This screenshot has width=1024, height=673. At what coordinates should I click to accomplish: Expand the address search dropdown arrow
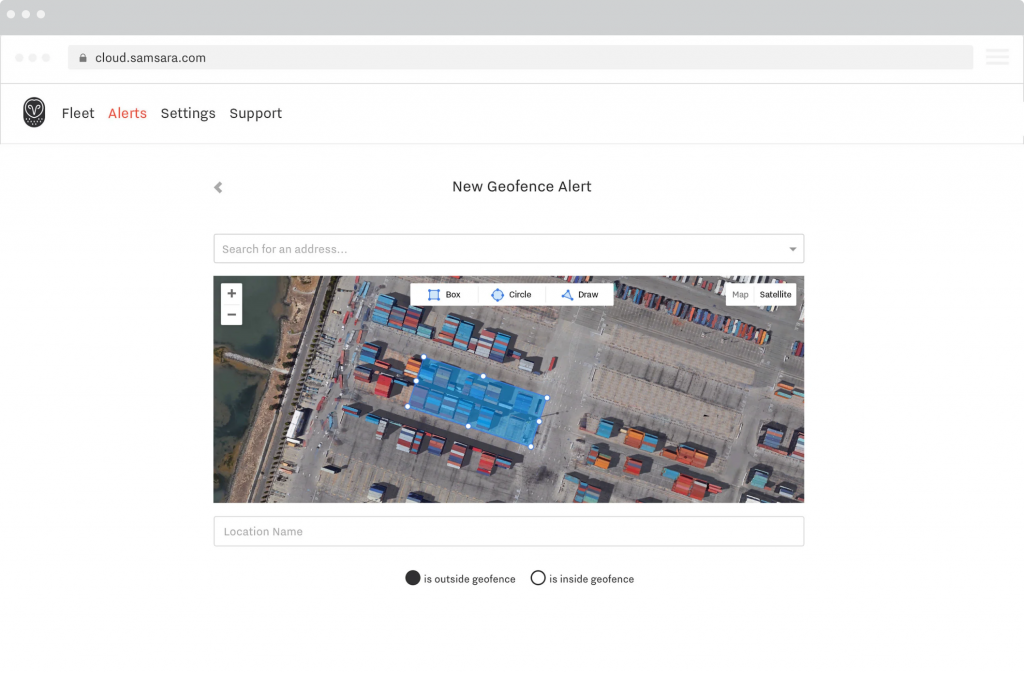tap(793, 249)
